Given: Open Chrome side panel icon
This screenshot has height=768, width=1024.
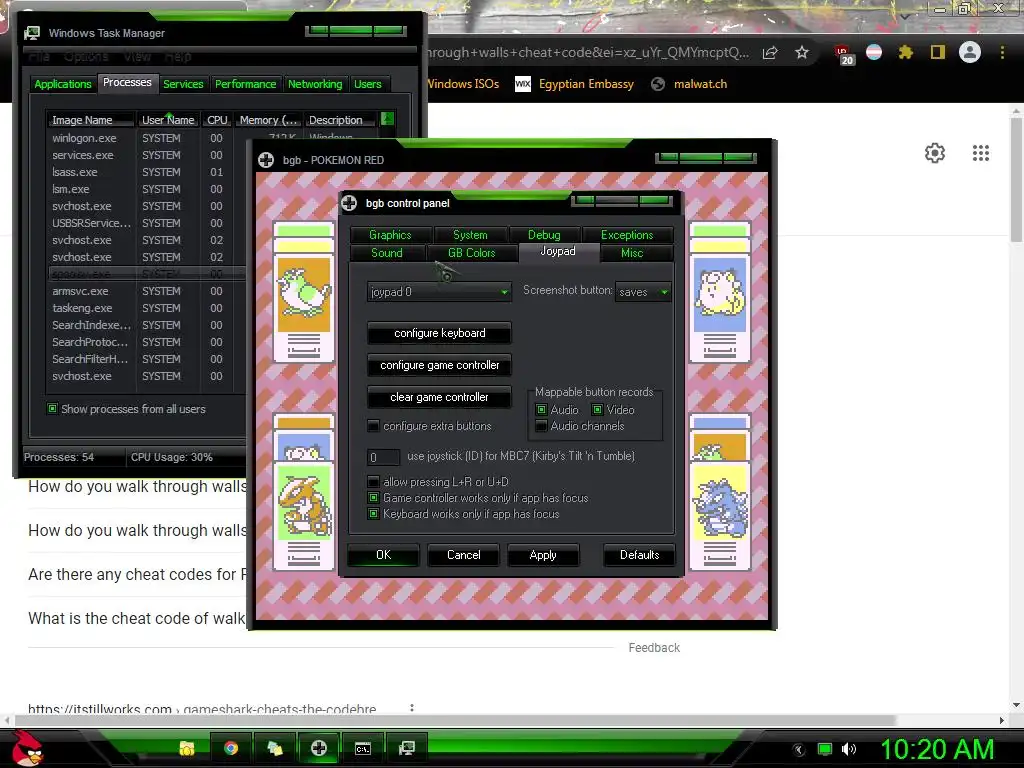Looking at the screenshot, I should (938, 52).
